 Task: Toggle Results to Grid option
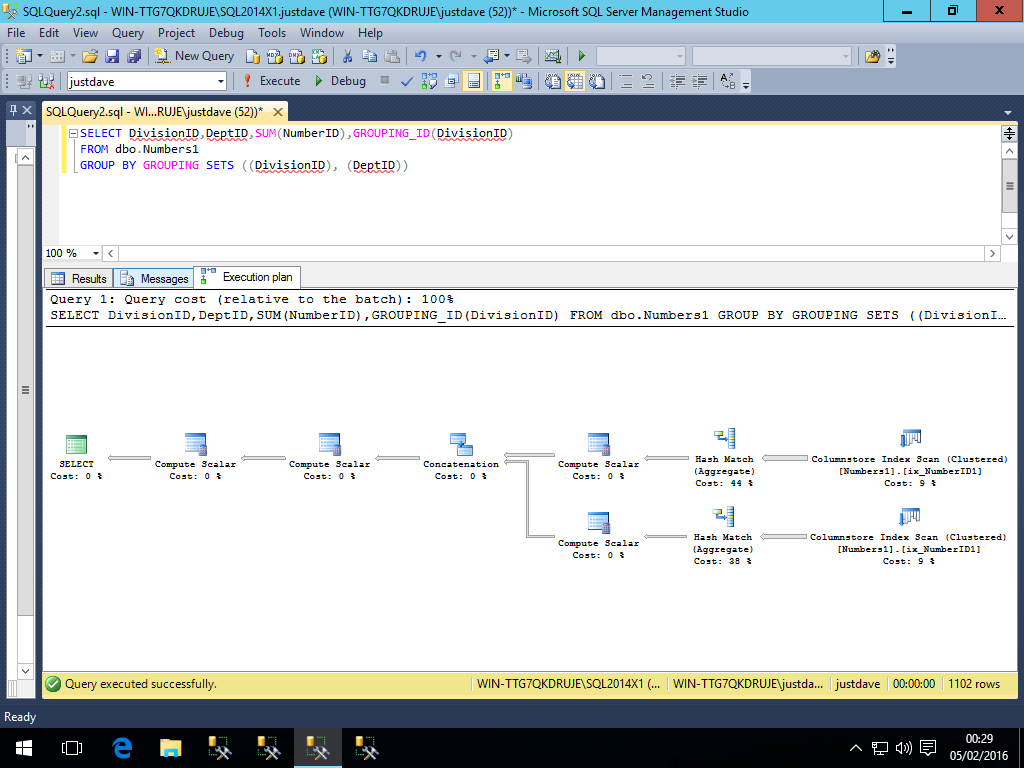(577, 81)
